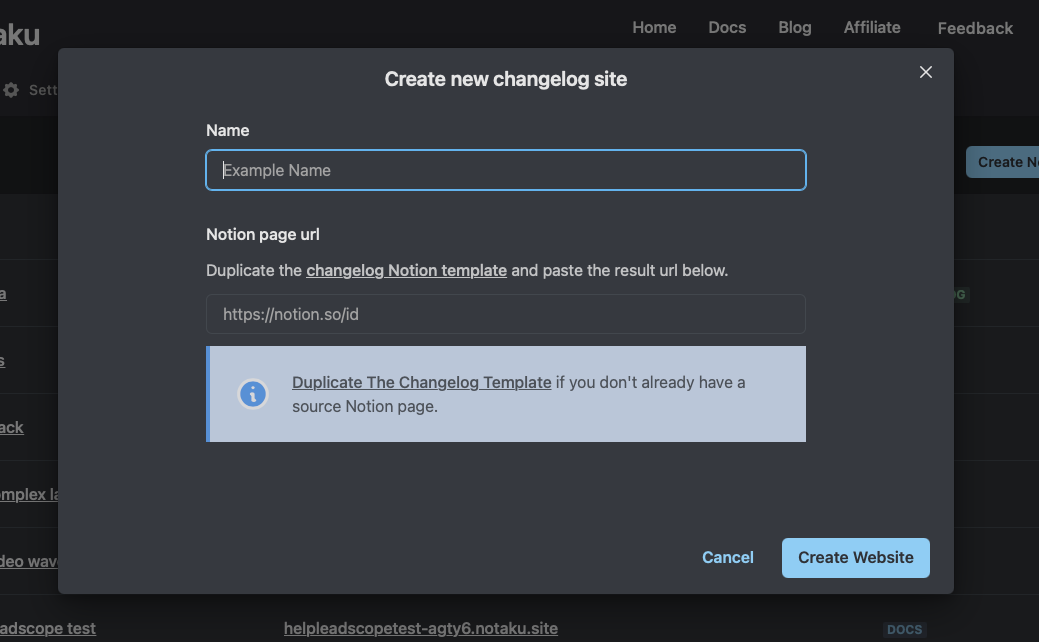
Task: Navigate to the Blog page
Action: (794, 27)
